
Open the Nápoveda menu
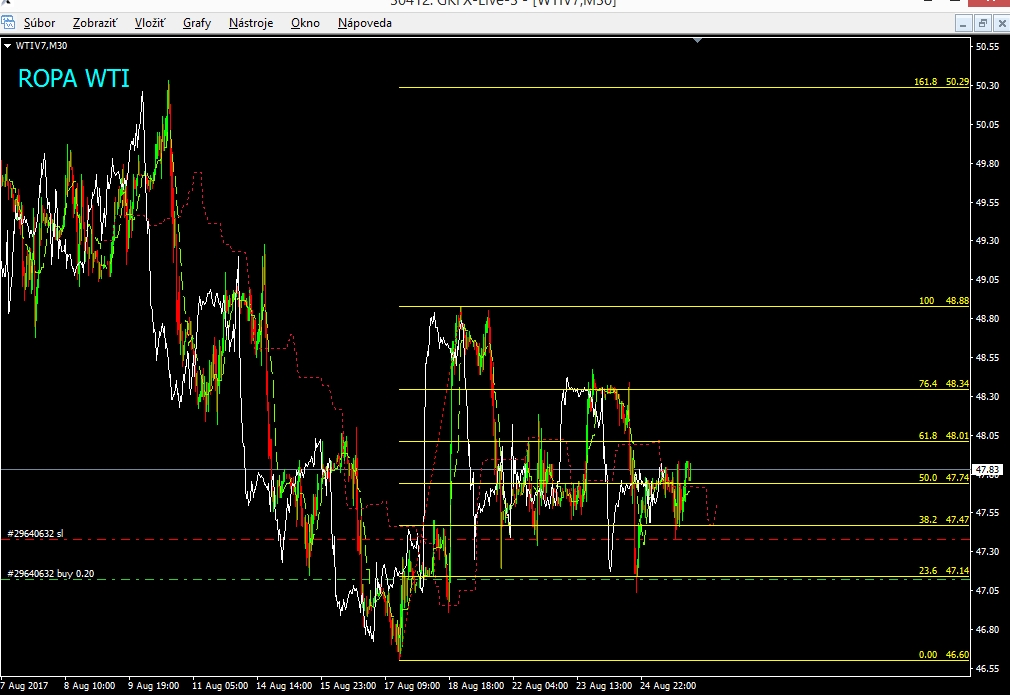[365, 23]
